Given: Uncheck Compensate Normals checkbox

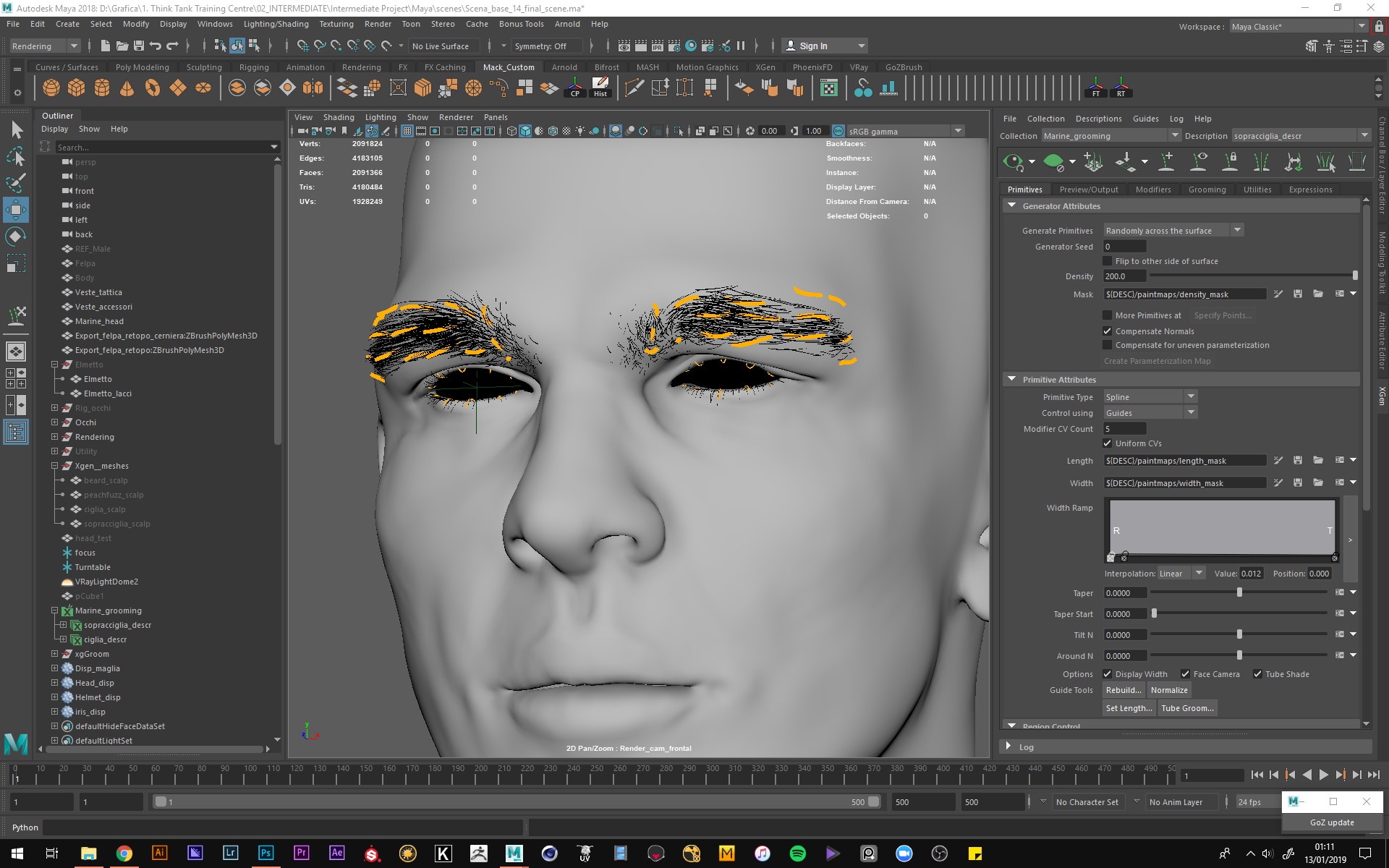Looking at the screenshot, I should 1107,331.
